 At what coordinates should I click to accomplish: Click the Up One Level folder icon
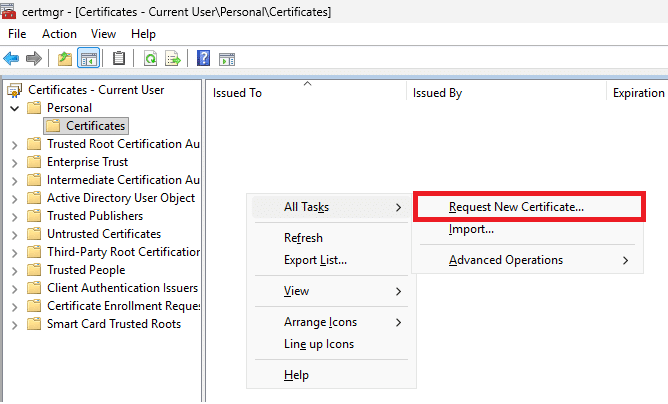[65, 59]
